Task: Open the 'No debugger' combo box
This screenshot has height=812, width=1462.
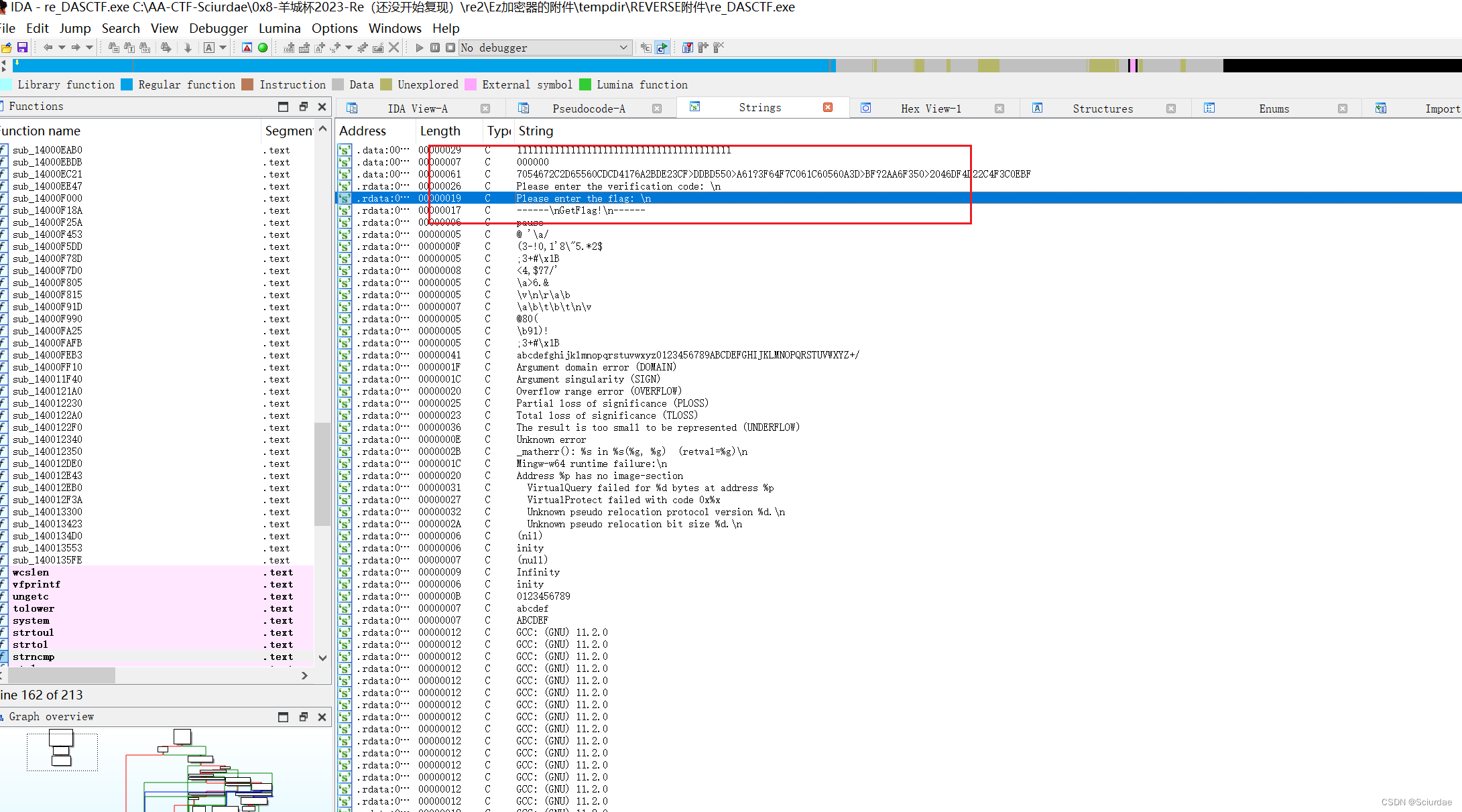Action: (545, 48)
